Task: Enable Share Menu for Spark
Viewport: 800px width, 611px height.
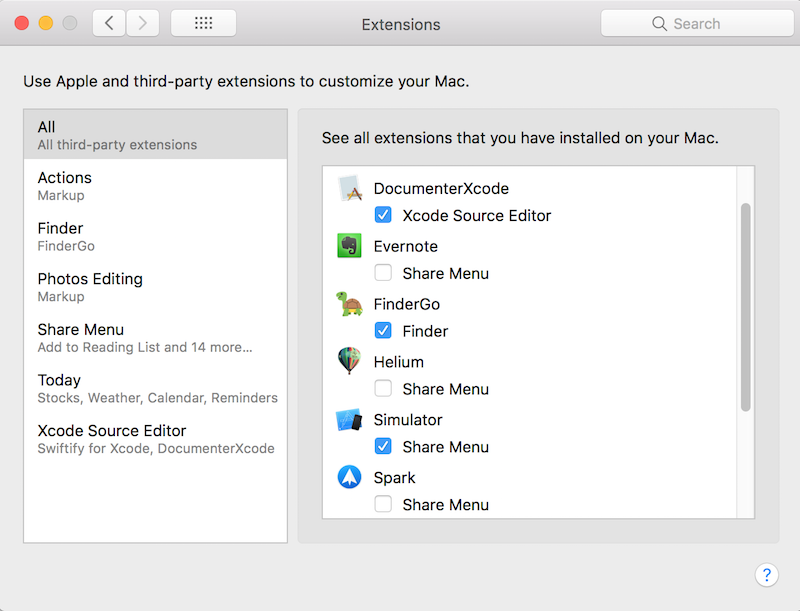Action: point(383,504)
